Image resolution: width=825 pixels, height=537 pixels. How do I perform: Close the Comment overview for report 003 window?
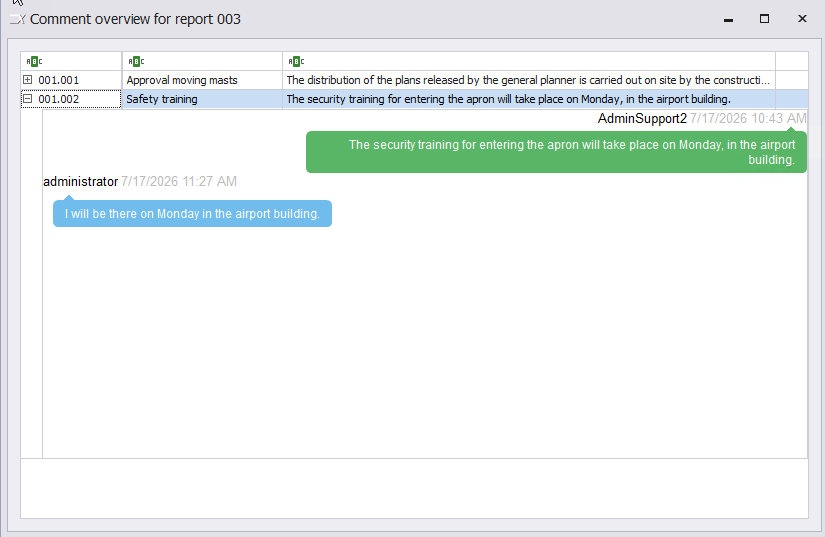(802, 19)
